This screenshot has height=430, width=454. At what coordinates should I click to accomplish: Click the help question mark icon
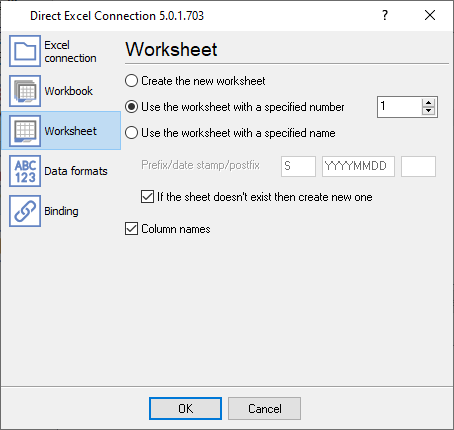(x=385, y=15)
